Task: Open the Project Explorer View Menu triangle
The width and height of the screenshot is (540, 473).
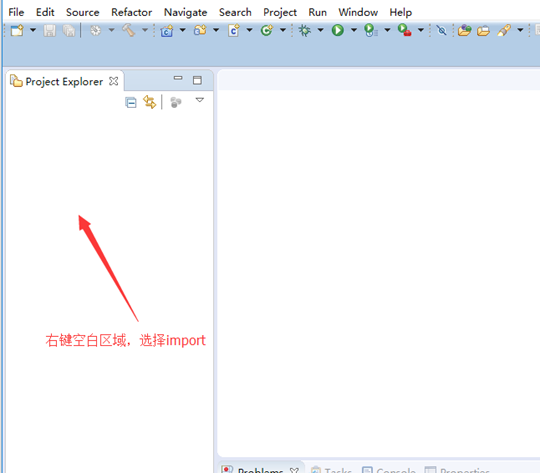Action: tap(200, 100)
